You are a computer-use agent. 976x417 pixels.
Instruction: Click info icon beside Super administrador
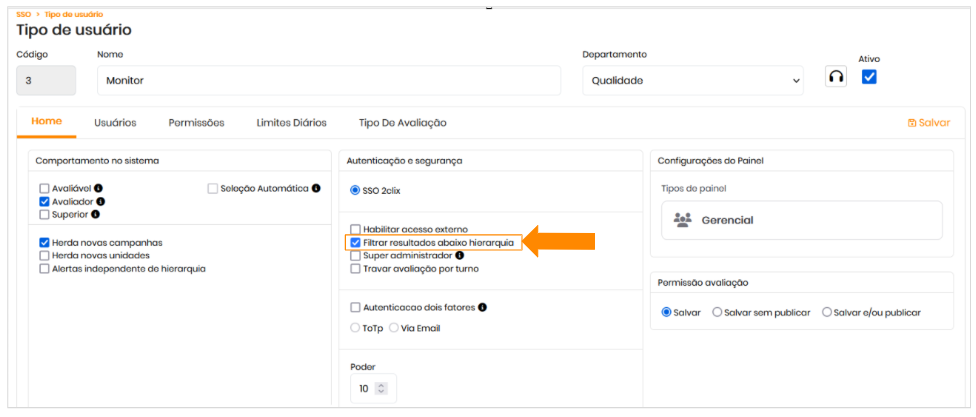(x=459, y=255)
